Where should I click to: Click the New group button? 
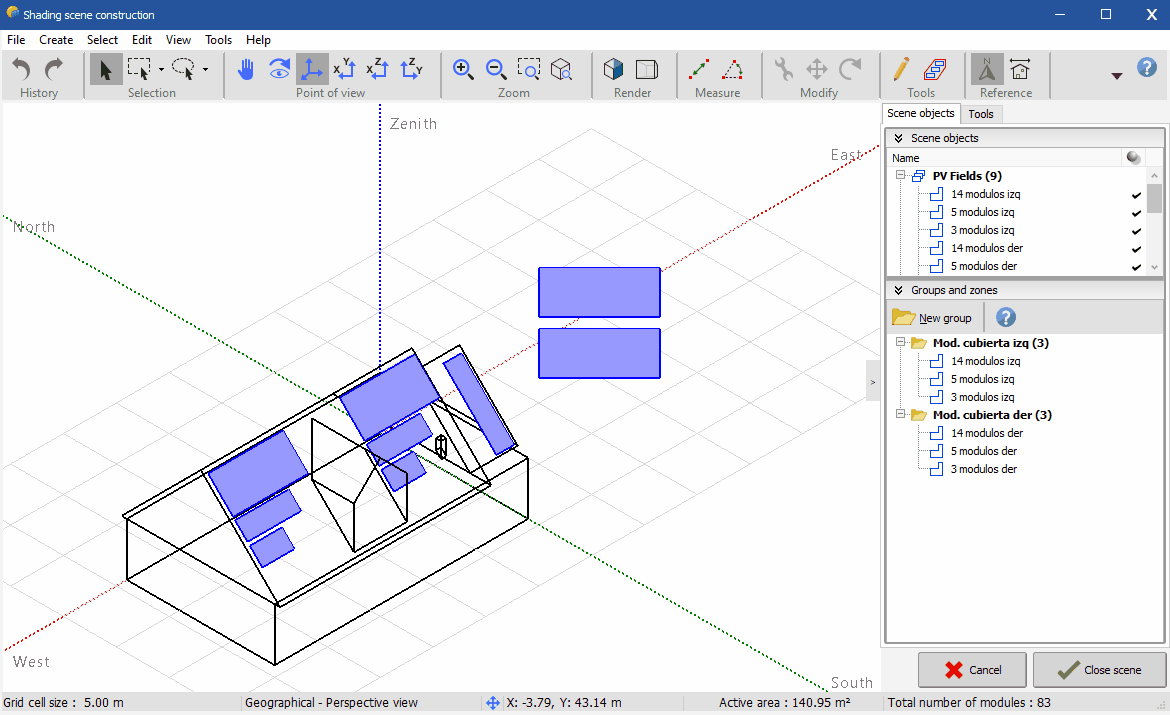(x=932, y=318)
